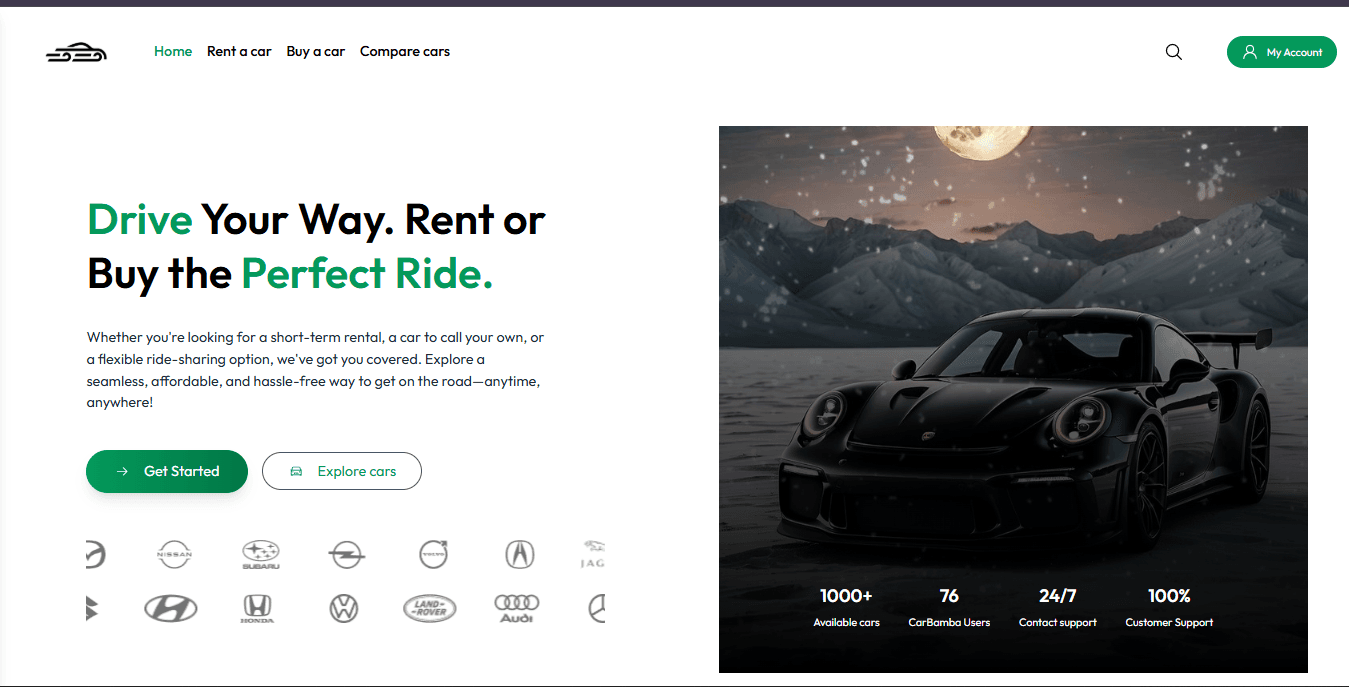The image size is (1349, 687).
Task: Click the Honda brand logo
Action: click(257, 608)
